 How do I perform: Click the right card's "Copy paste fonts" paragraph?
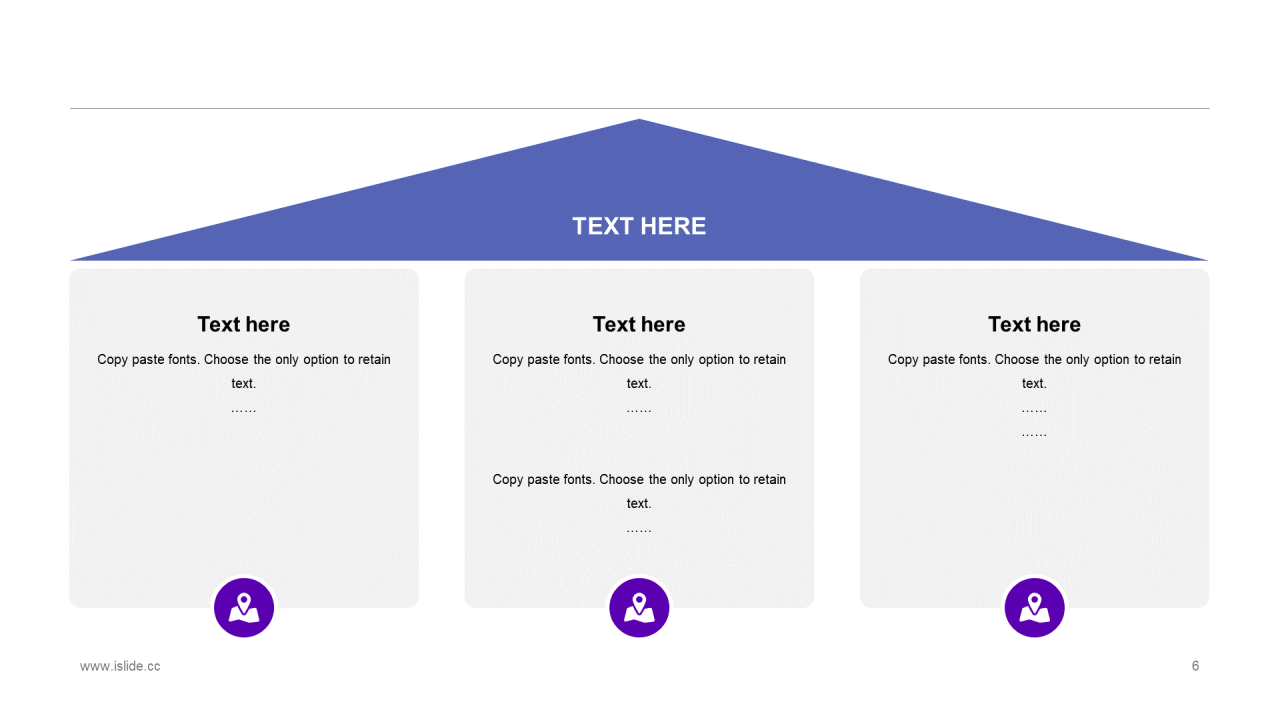click(x=1034, y=360)
